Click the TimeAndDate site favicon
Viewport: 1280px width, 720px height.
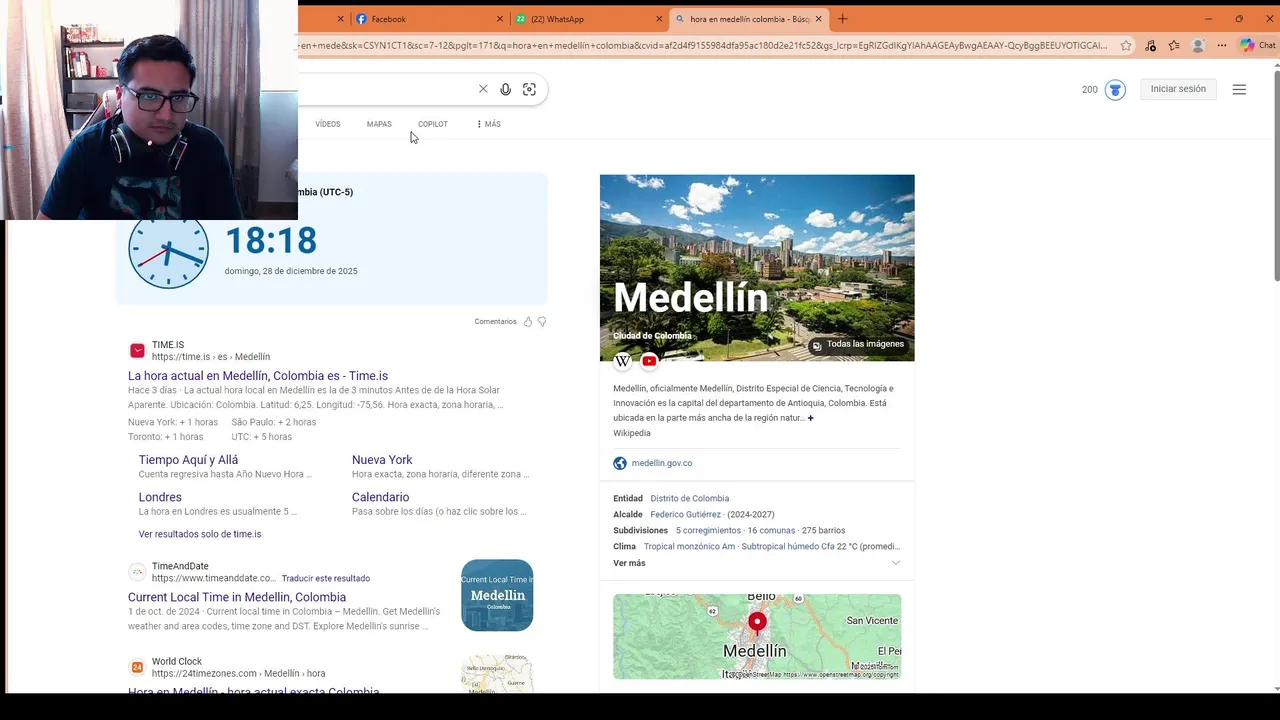click(137, 572)
